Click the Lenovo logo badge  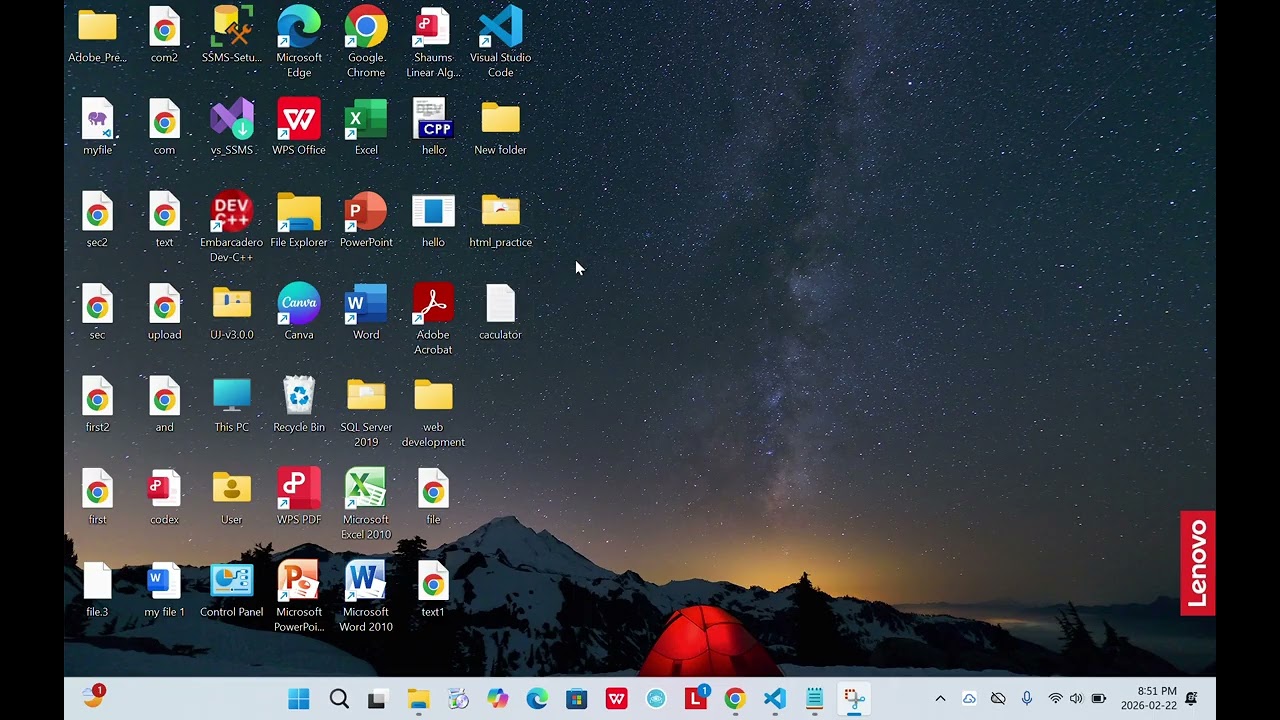point(1197,563)
